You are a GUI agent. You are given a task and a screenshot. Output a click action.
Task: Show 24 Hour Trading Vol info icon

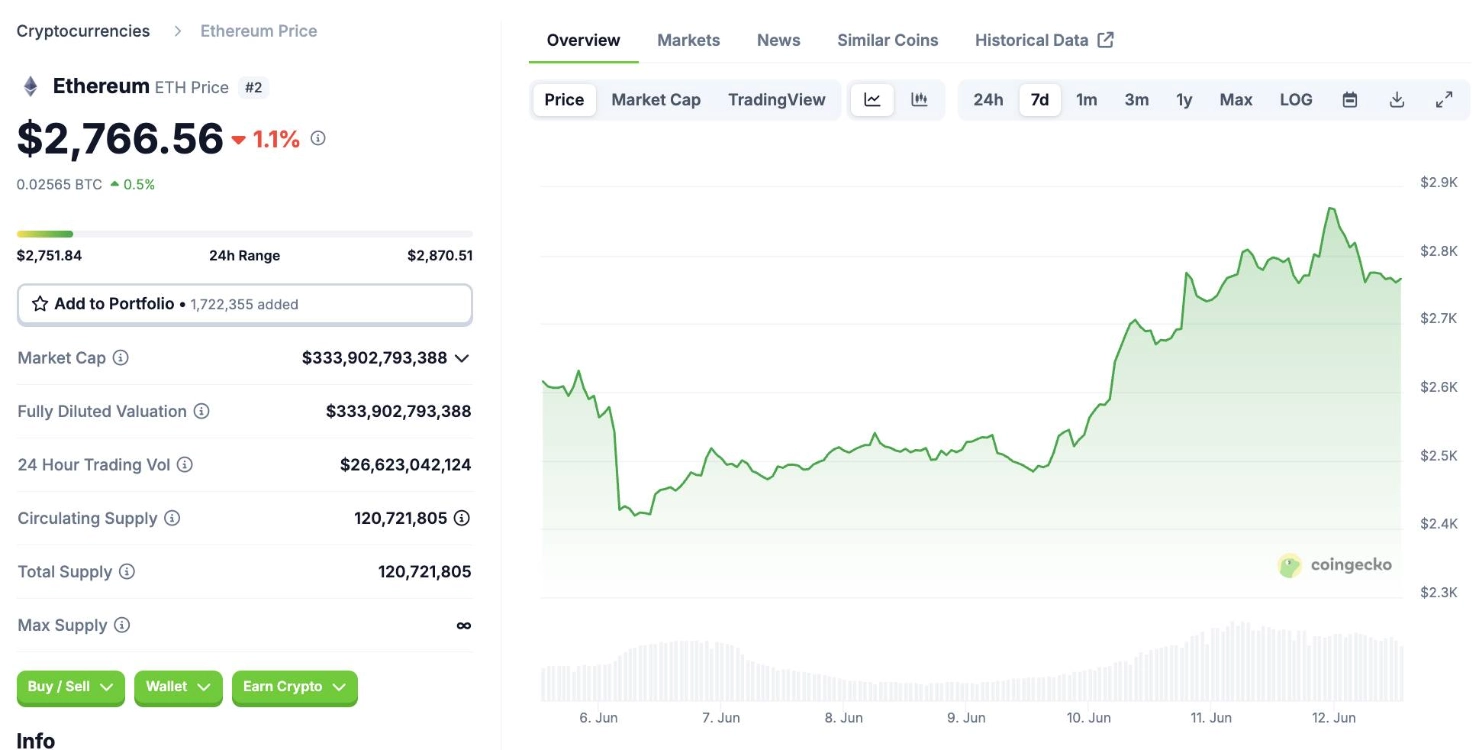tap(185, 464)
